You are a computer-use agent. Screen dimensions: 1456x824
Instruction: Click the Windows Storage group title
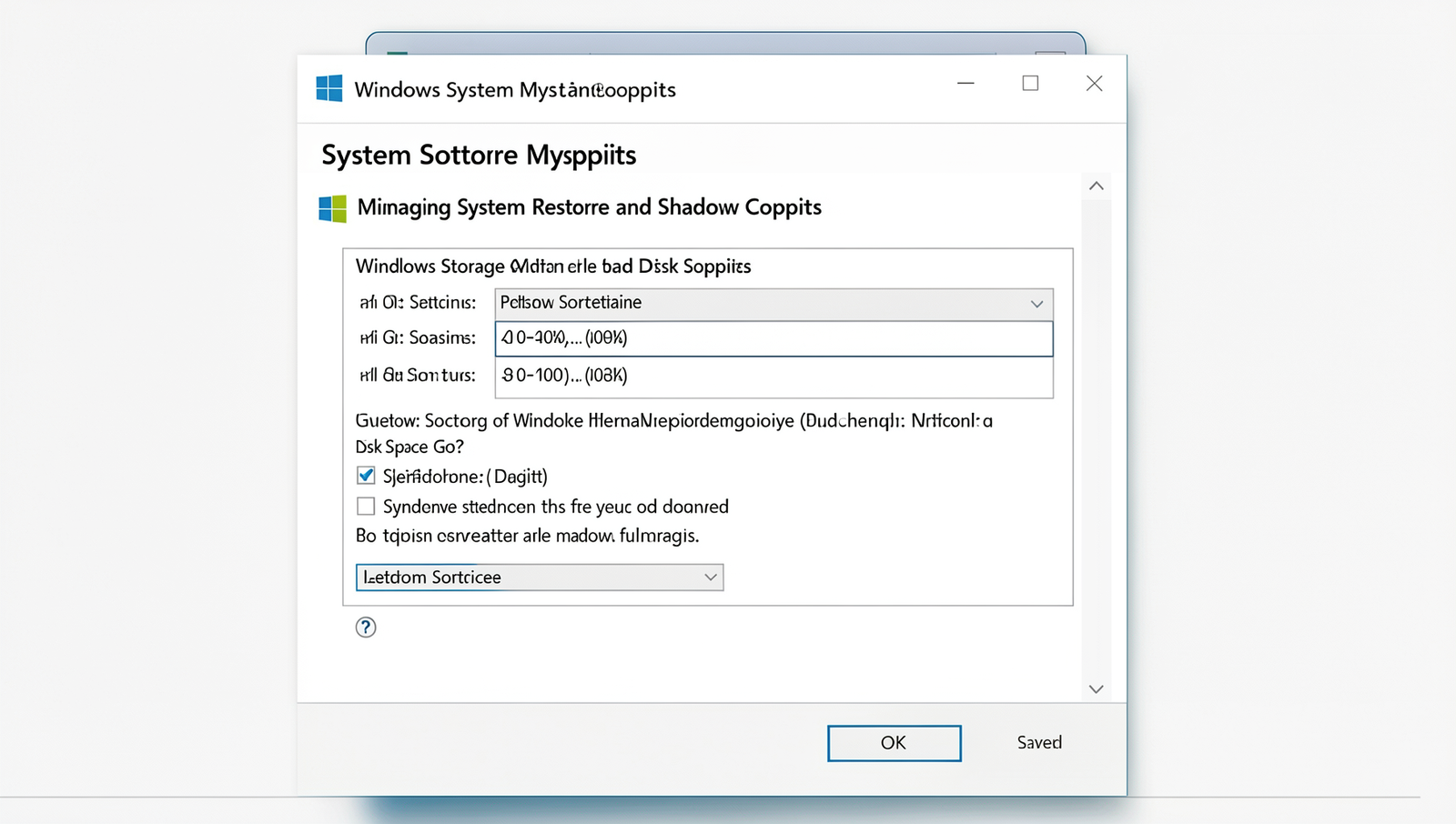pyautogui.click(x=553, y=266)
